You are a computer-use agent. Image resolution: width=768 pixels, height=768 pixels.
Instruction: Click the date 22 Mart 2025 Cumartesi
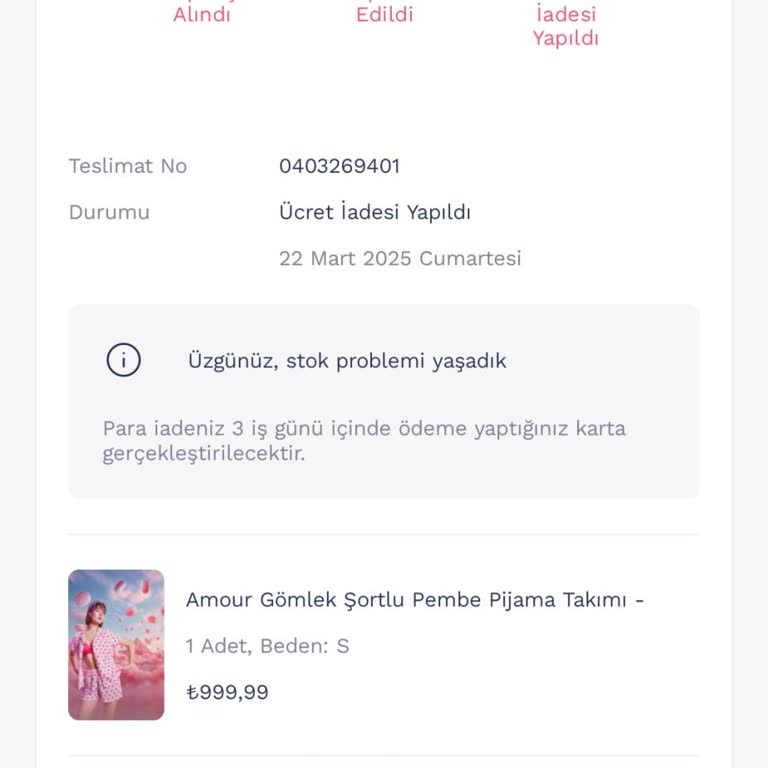pyautogui.click(x=400, y=258)
